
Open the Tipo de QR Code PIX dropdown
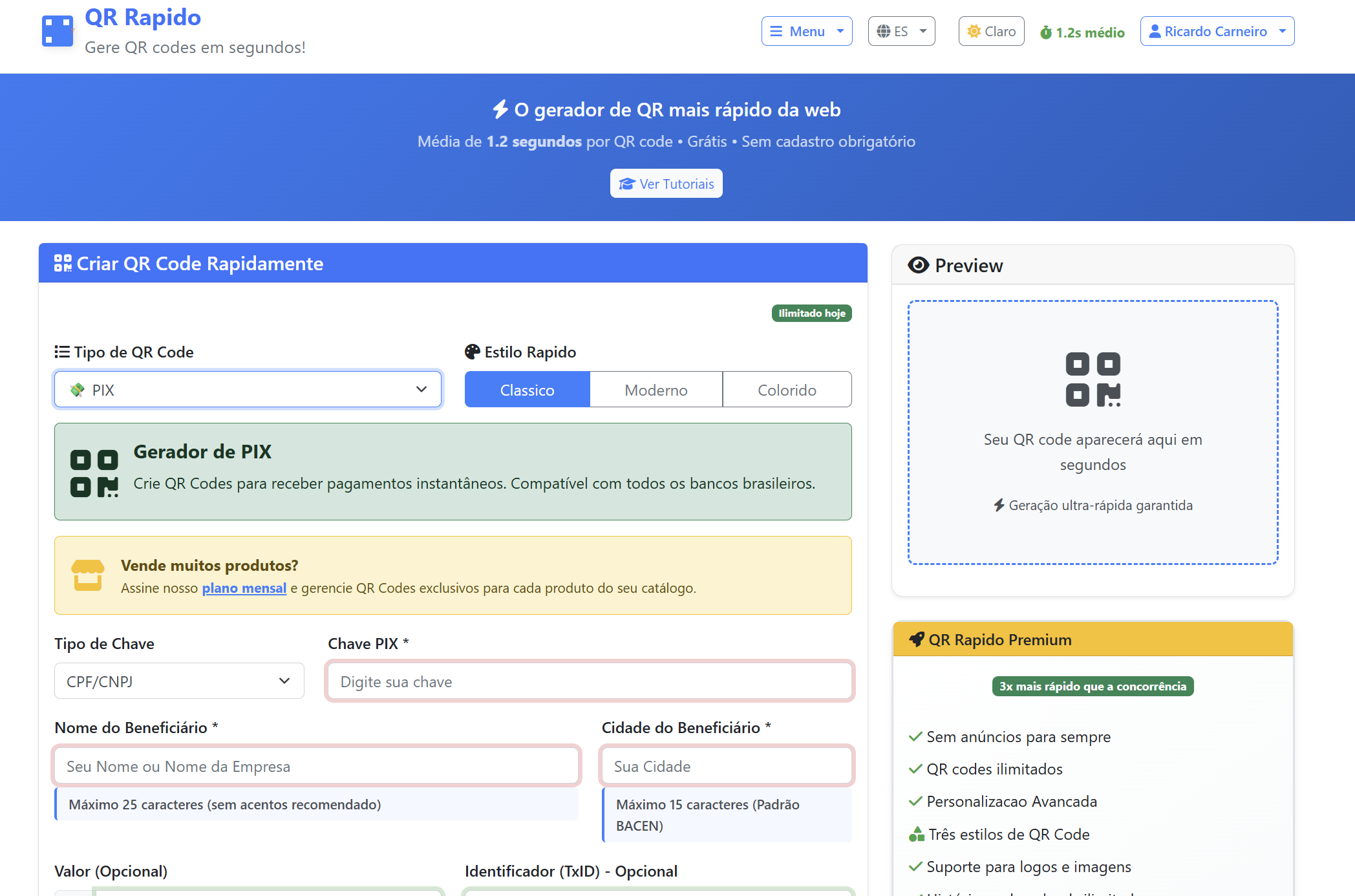coord(248,390)
